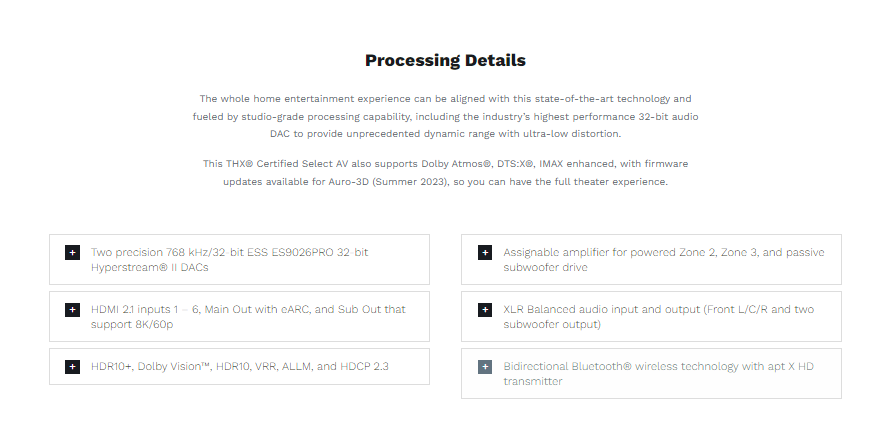Image resolution: width=878 pixels, height=430 pixels.
Task: Click the plus icon beside XLR Balanced audio
Action: (x=485, y=310)
